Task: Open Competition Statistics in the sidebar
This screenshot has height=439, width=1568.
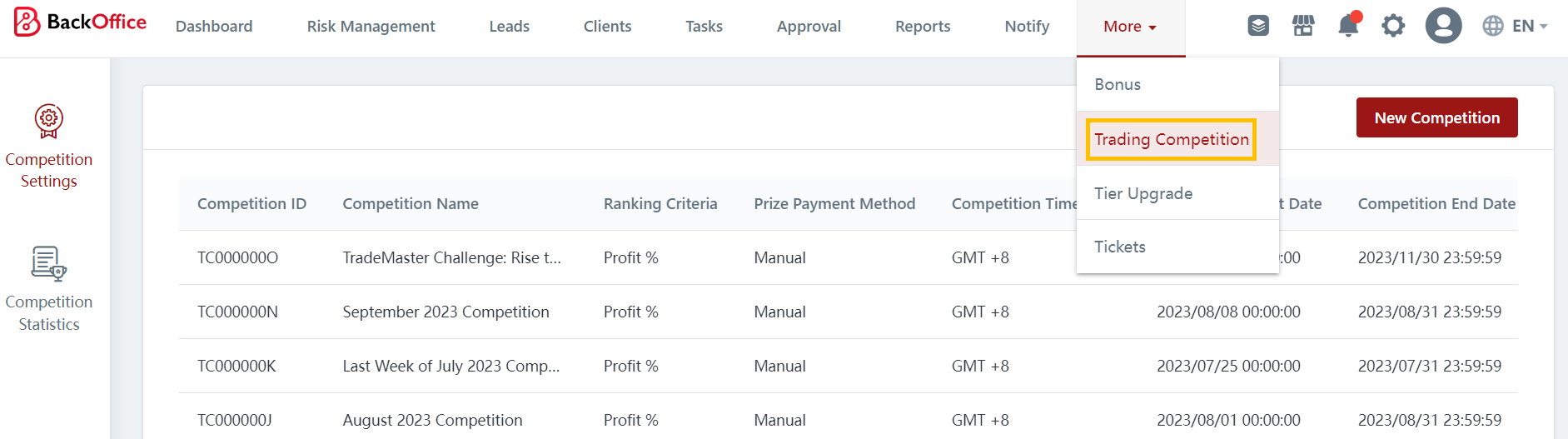Action: point(49,289)
